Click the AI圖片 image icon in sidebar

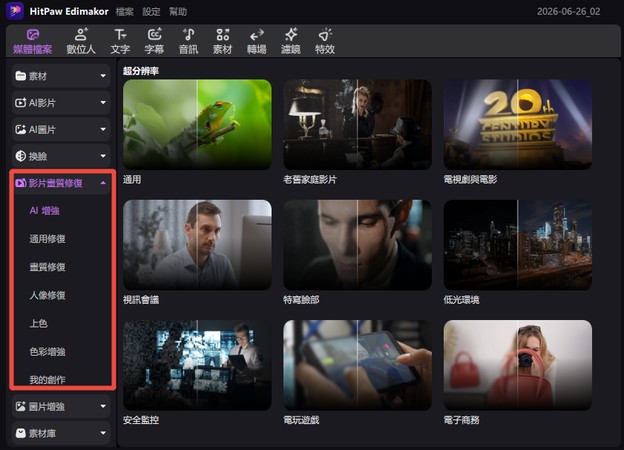point(20,129)
